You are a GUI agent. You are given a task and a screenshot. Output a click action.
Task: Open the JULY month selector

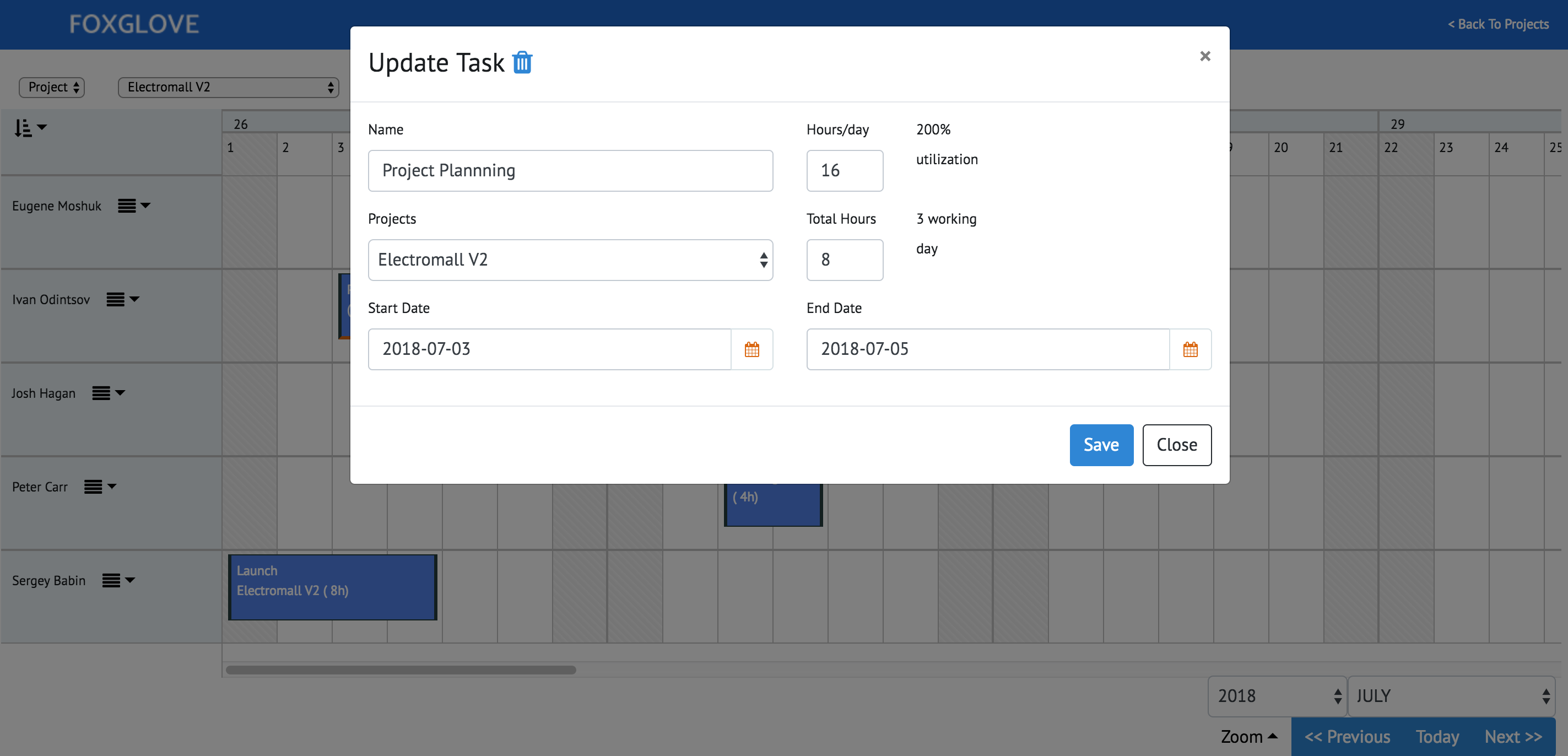click(x=1451, y=696)
